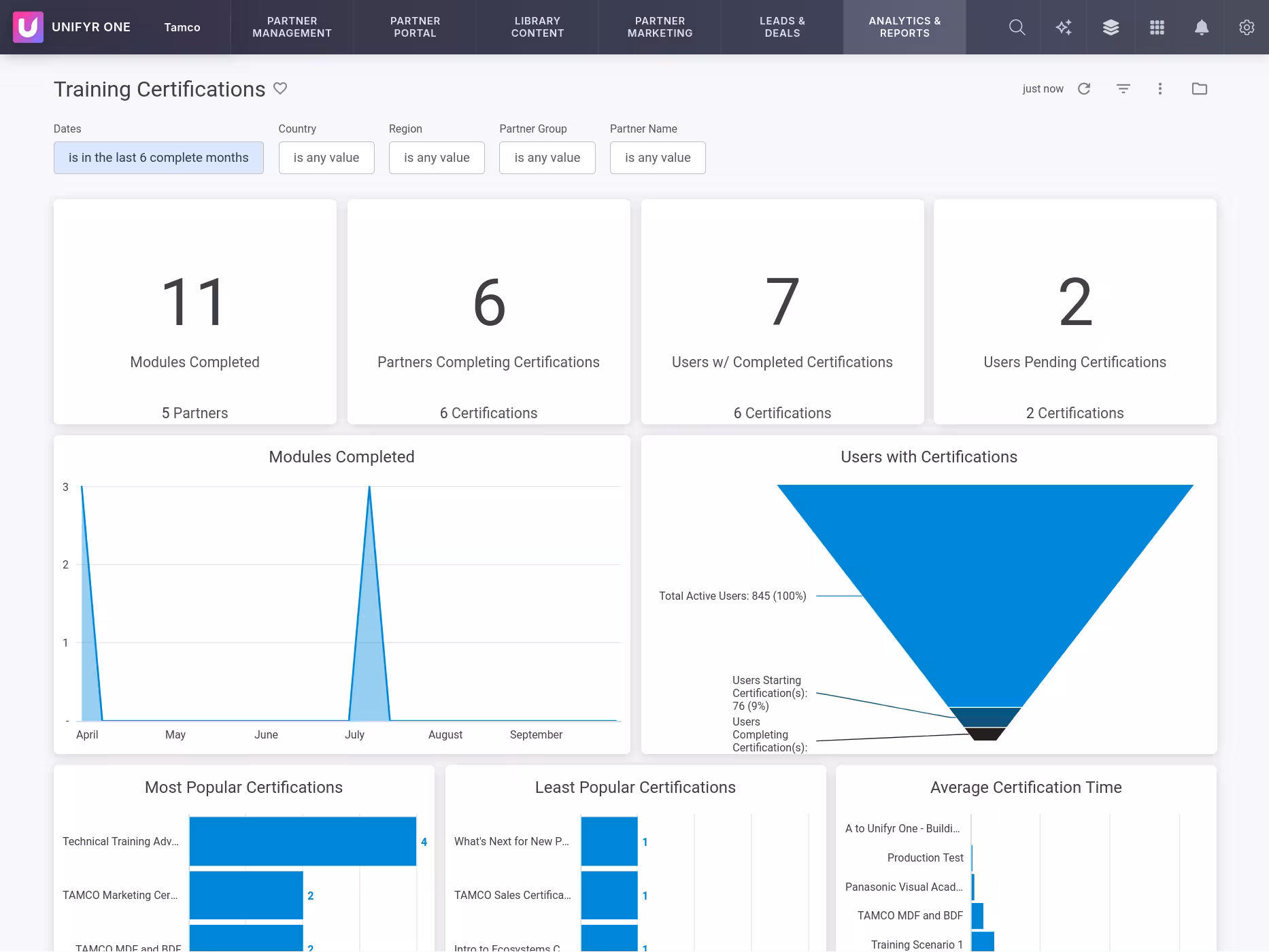Toggle the dashboard filters icon
1269x952 pixels.
[x=1123, y=88]
